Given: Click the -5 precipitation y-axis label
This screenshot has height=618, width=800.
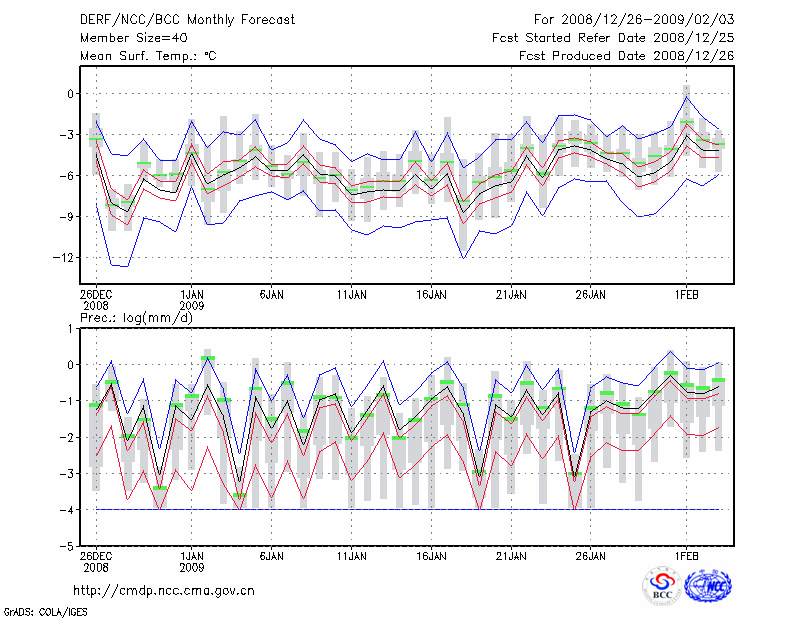Looking at the screenshot, I should tap(68, 546).
